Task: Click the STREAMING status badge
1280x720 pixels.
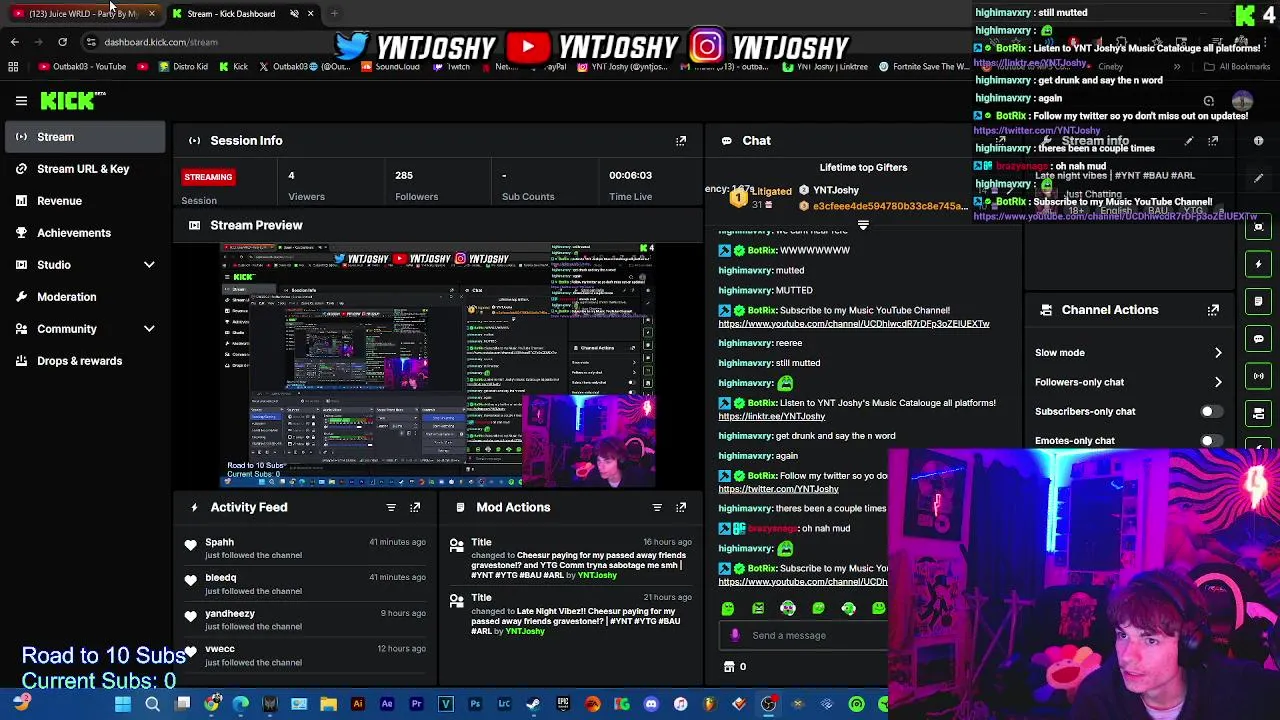Action: (x=208, y=177)
